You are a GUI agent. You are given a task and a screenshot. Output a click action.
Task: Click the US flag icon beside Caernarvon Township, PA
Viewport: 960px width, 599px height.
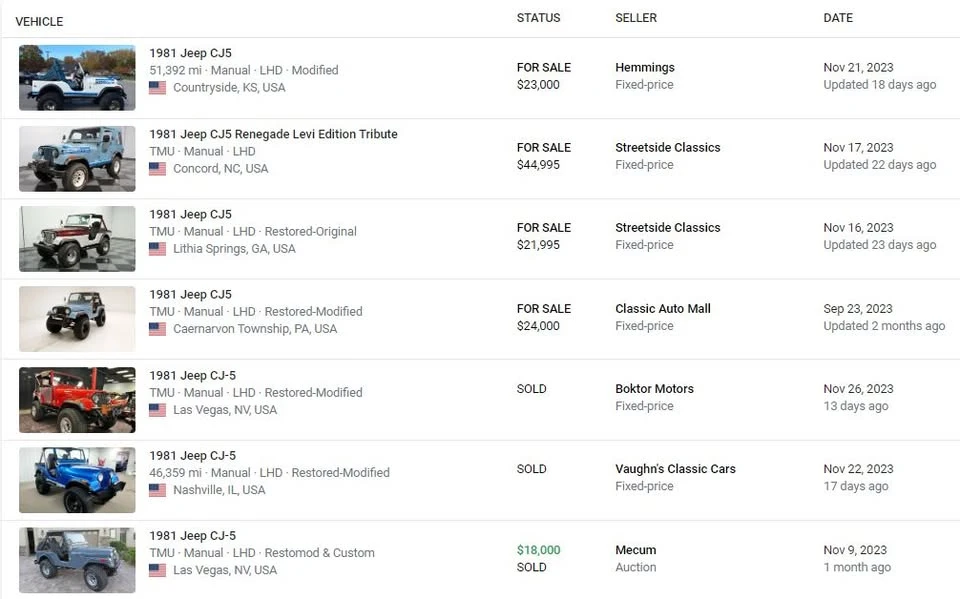(157, 329)
